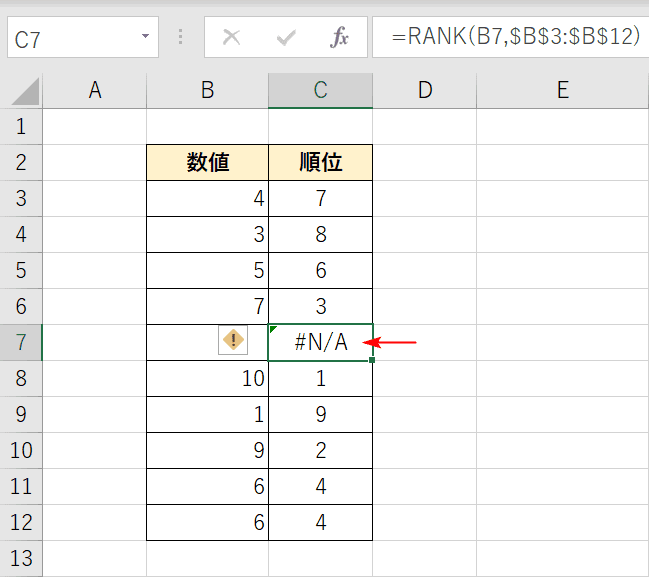Select row 5 header

click(x=21, y=270)
